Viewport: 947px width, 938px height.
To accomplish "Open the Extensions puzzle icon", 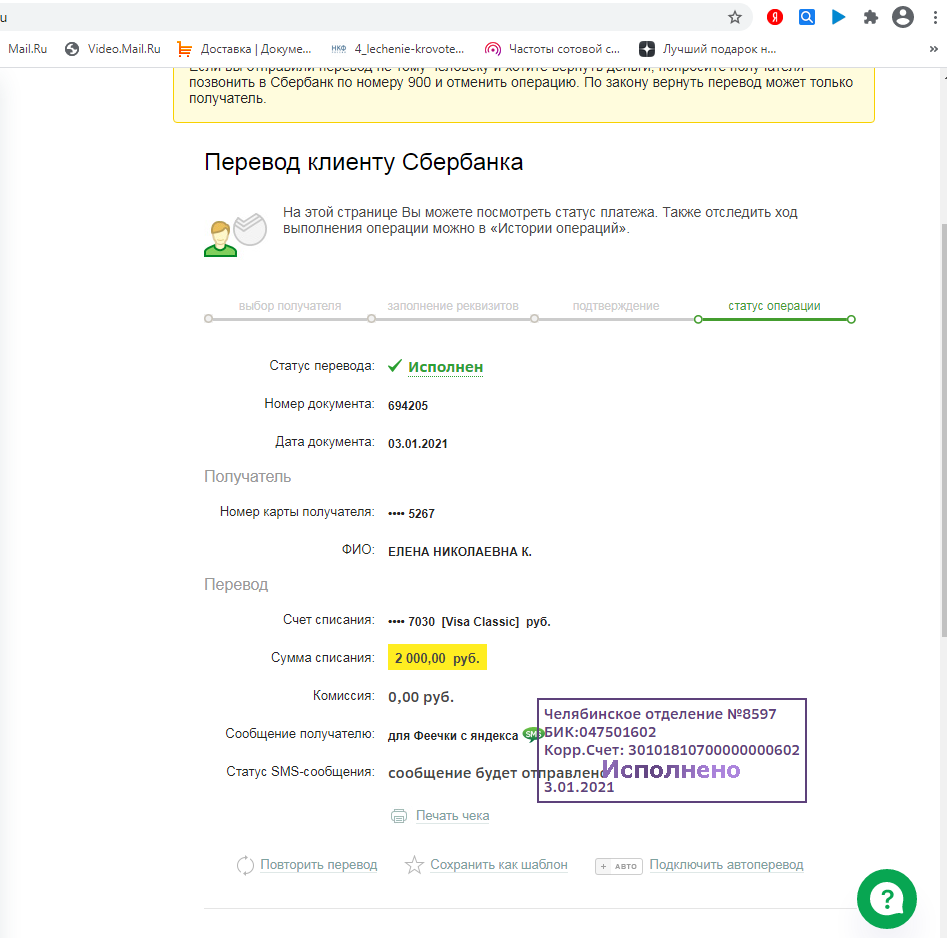I will (x=870, y=18).
